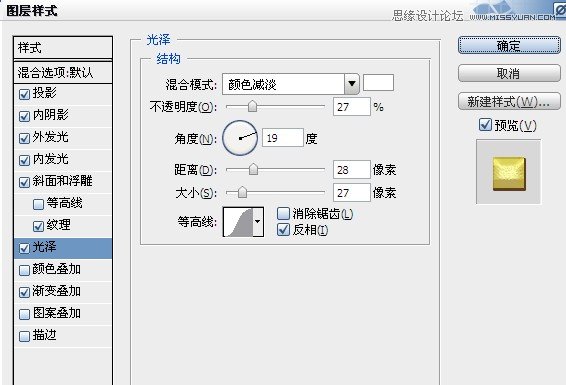Viewport: 566px width, 385px height.
Task: Click the 不透明度 opacity slider handle
Action: pos(252,106)
